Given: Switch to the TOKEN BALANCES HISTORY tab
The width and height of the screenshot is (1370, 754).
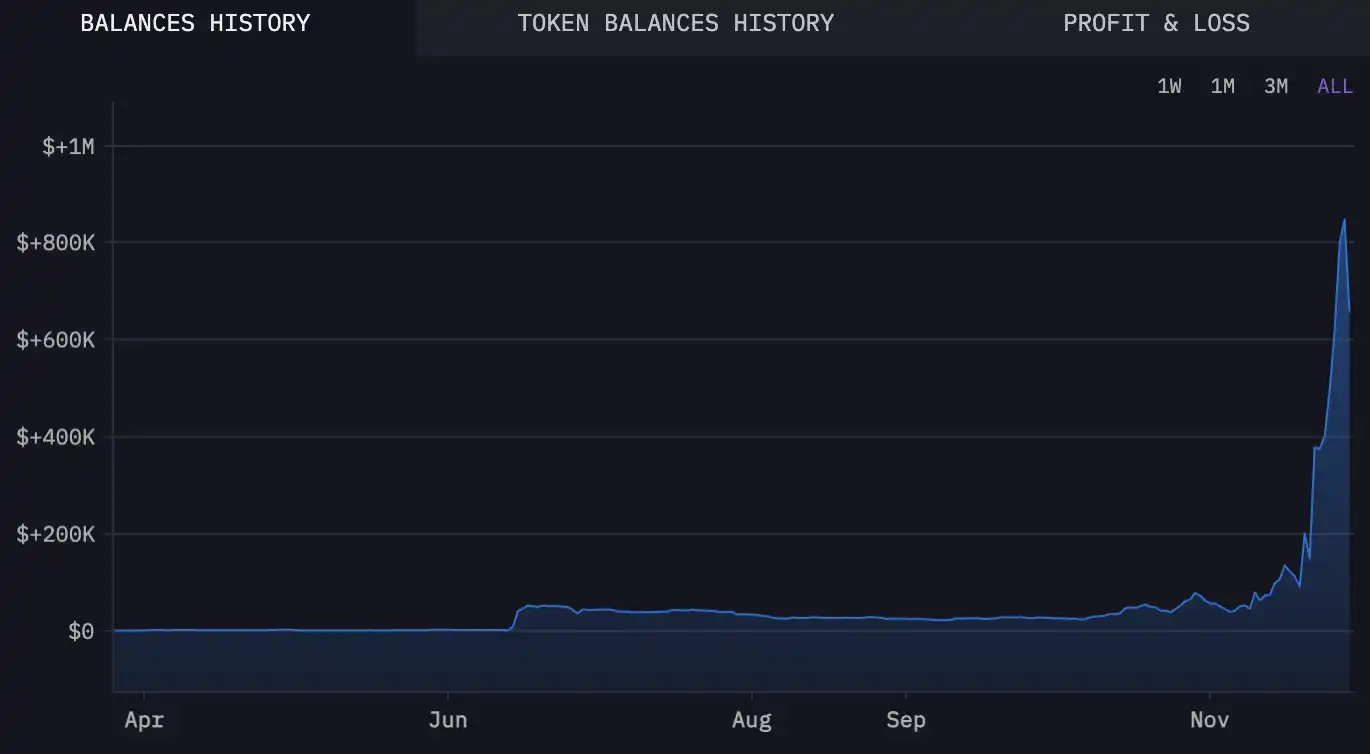Looking at the screenshot, I should [675, 23].
